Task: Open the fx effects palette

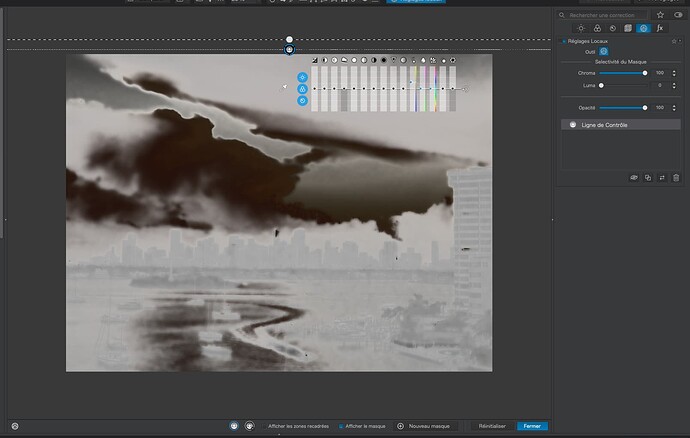Action: [660, 28]
